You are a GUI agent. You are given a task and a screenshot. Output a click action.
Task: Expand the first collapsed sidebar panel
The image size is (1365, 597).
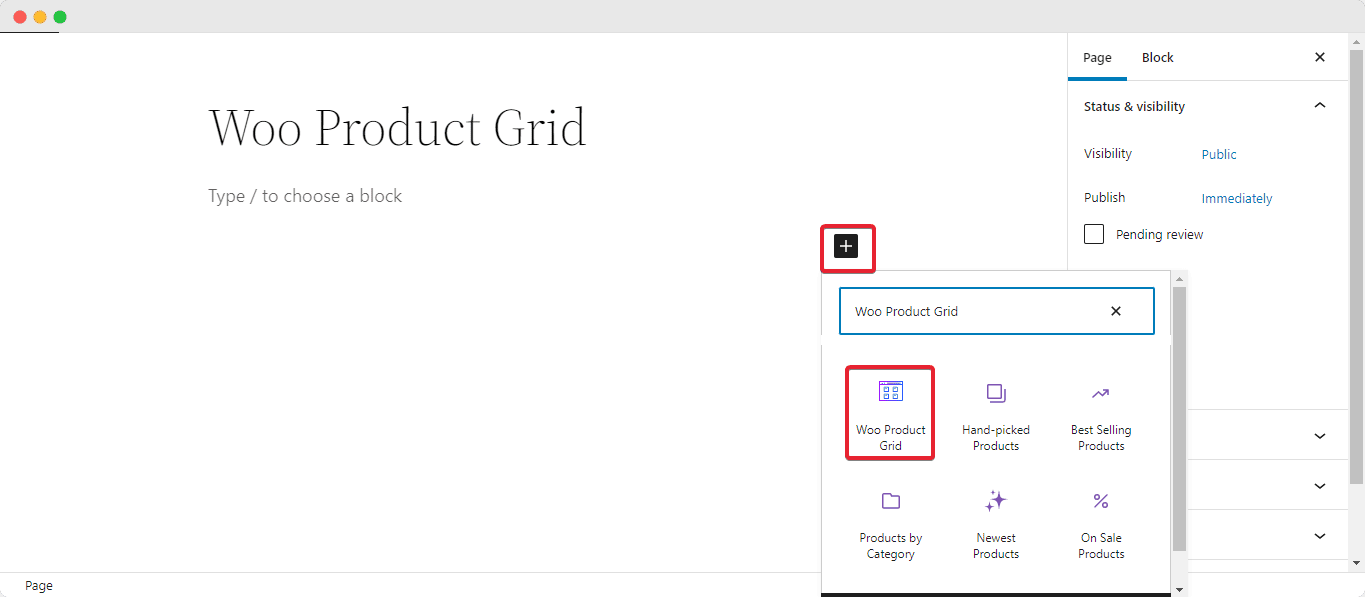1320,436
